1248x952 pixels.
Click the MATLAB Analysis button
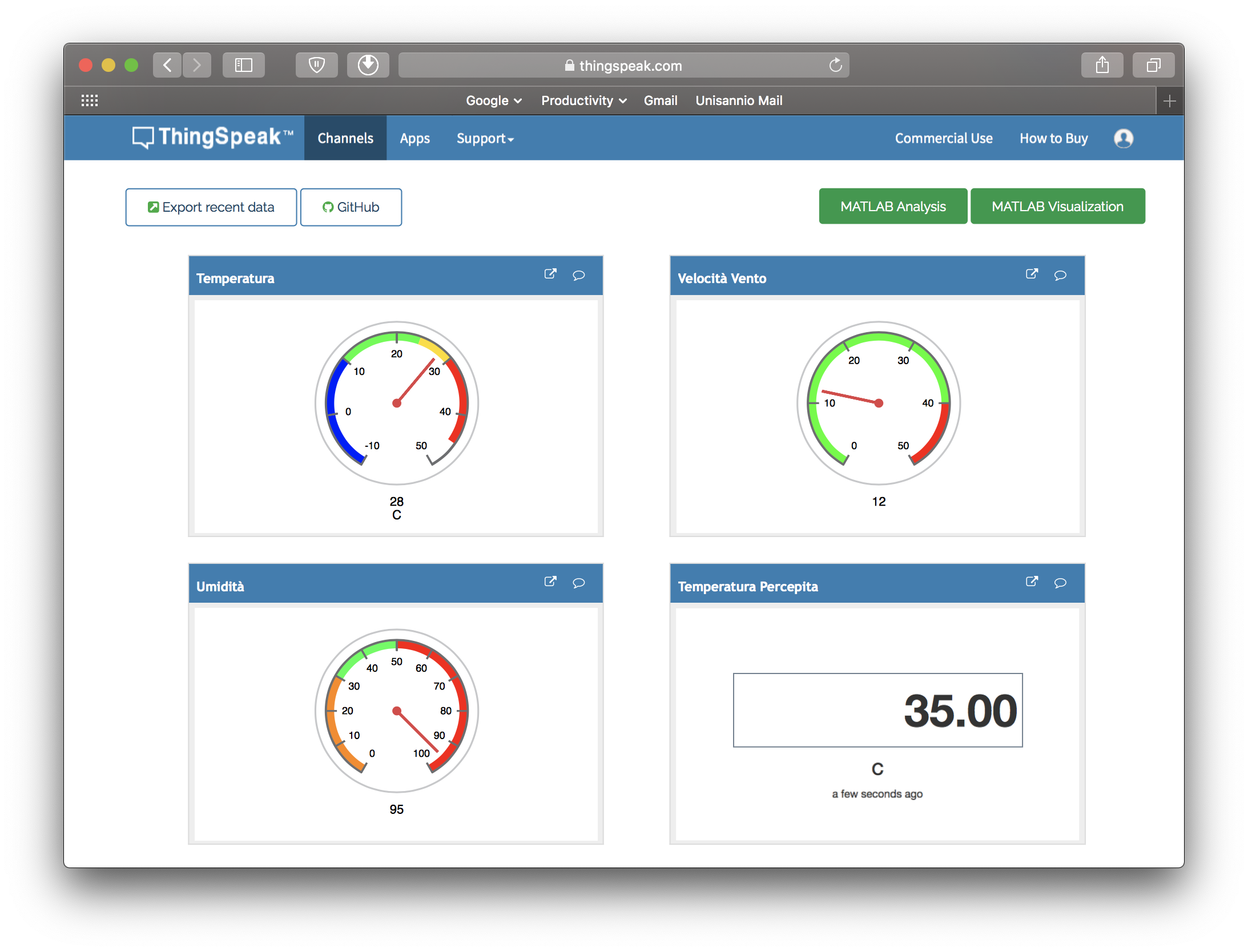click(x=892, y=207)
